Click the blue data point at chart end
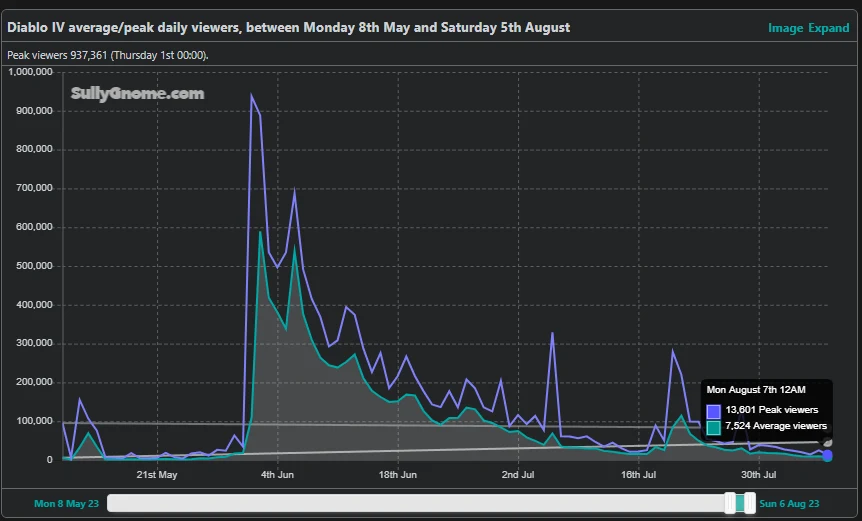Viewport: 862px width, 521px height. coord(827,456)
